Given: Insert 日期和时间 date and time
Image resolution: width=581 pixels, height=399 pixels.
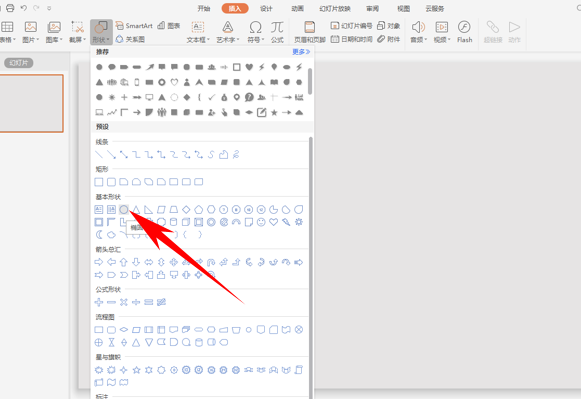Looking at the screenshot, I should point(351,39).
